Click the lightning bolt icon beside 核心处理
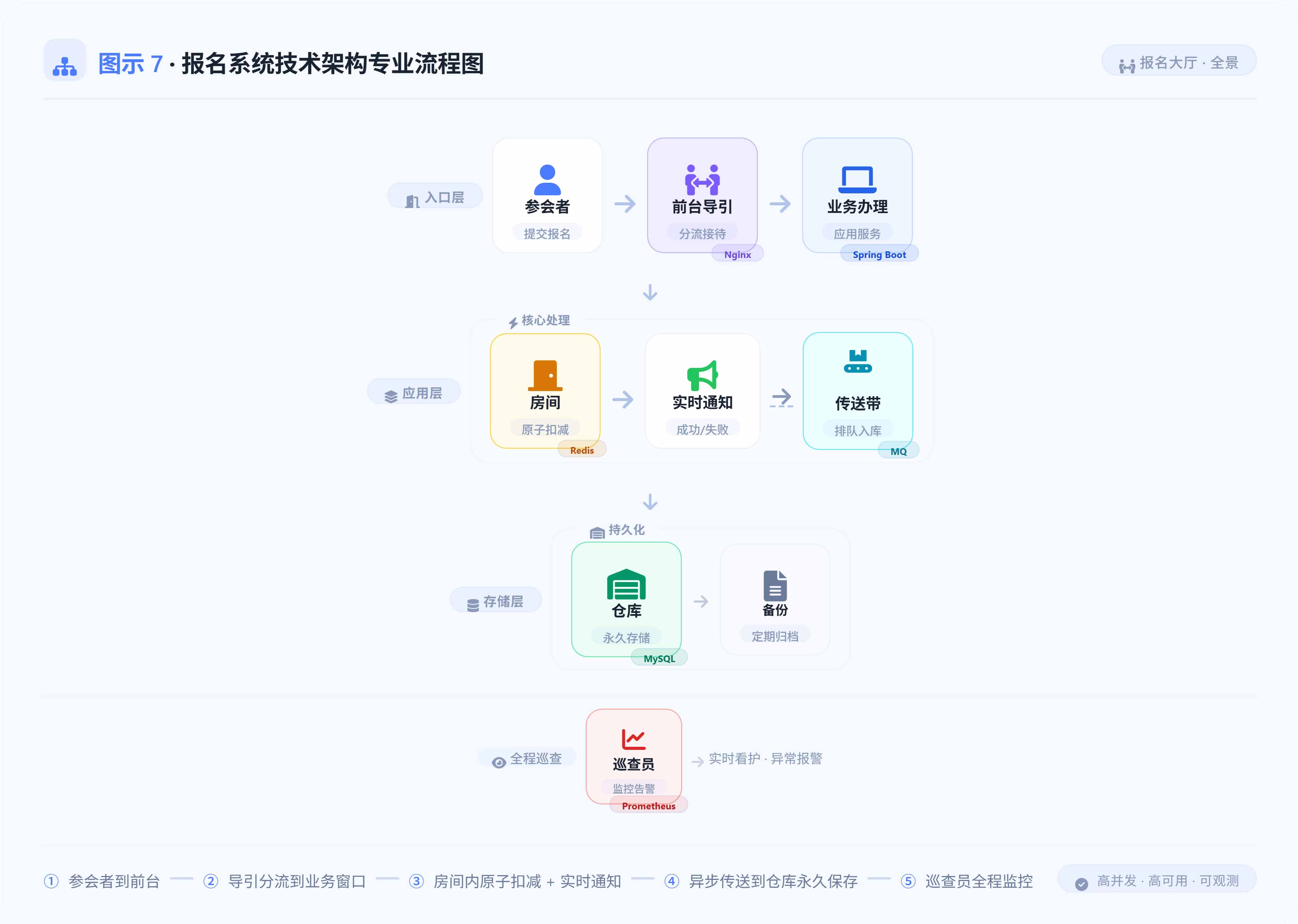 point(513,323)
